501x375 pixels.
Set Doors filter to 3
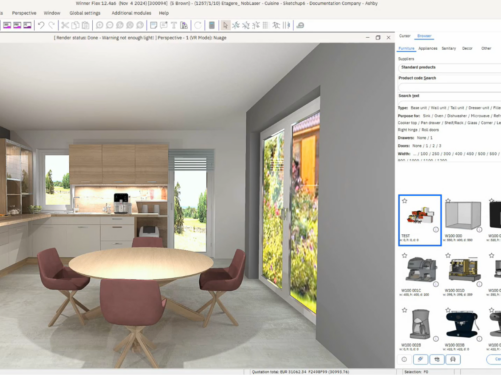440,146
